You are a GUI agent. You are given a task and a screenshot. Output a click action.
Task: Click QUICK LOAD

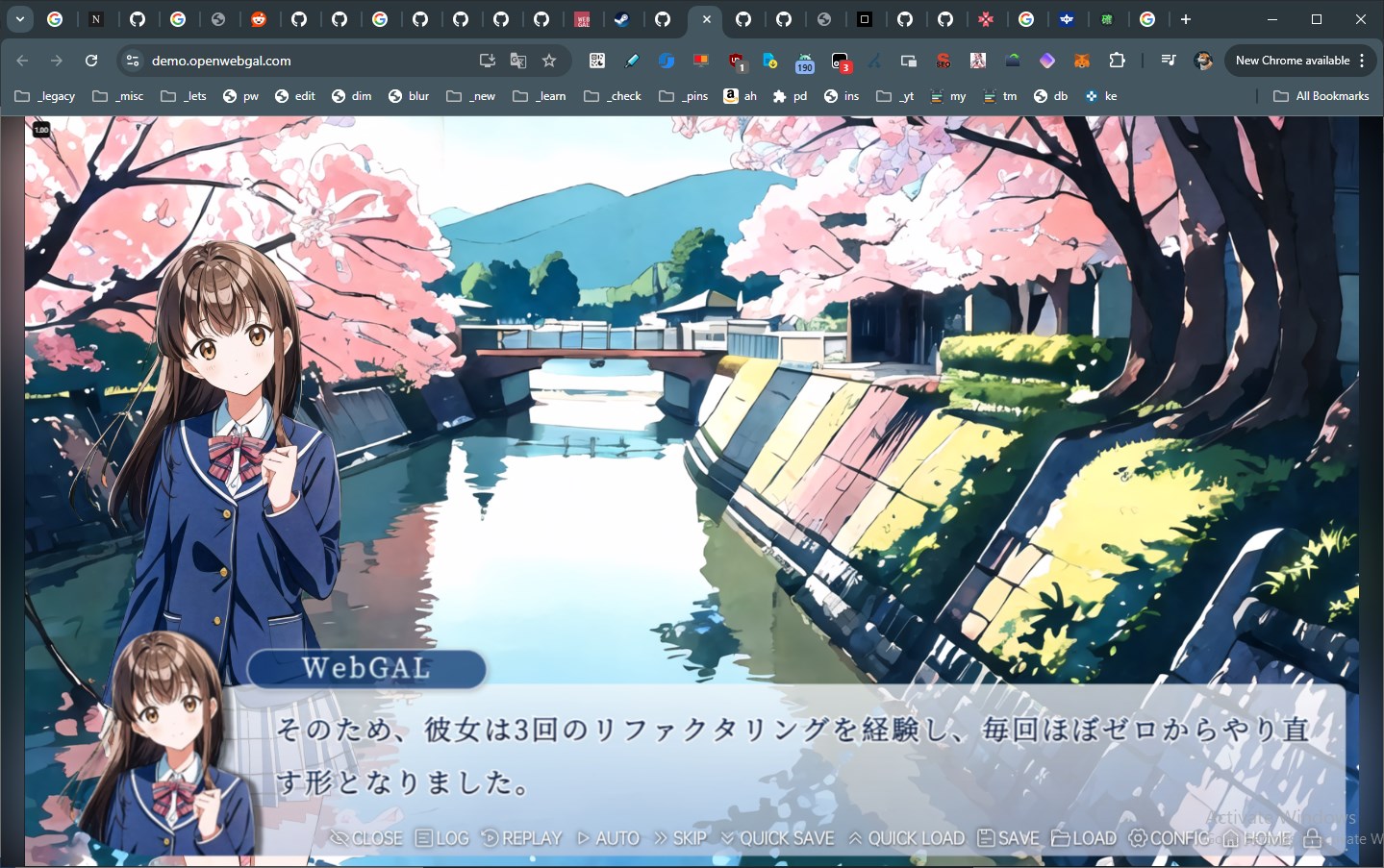[x=906, y=838]
